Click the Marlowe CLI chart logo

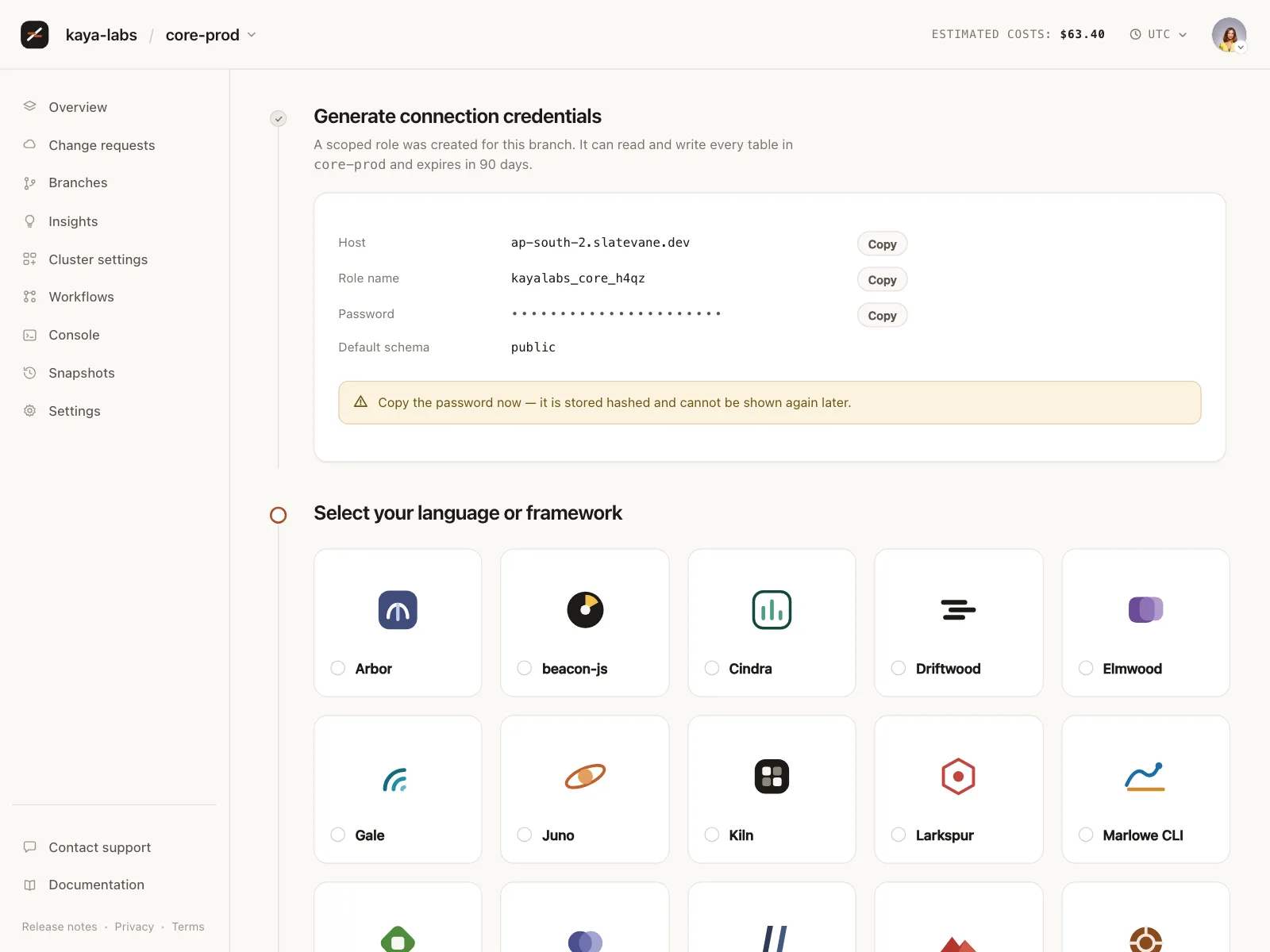coord(1145,777)
